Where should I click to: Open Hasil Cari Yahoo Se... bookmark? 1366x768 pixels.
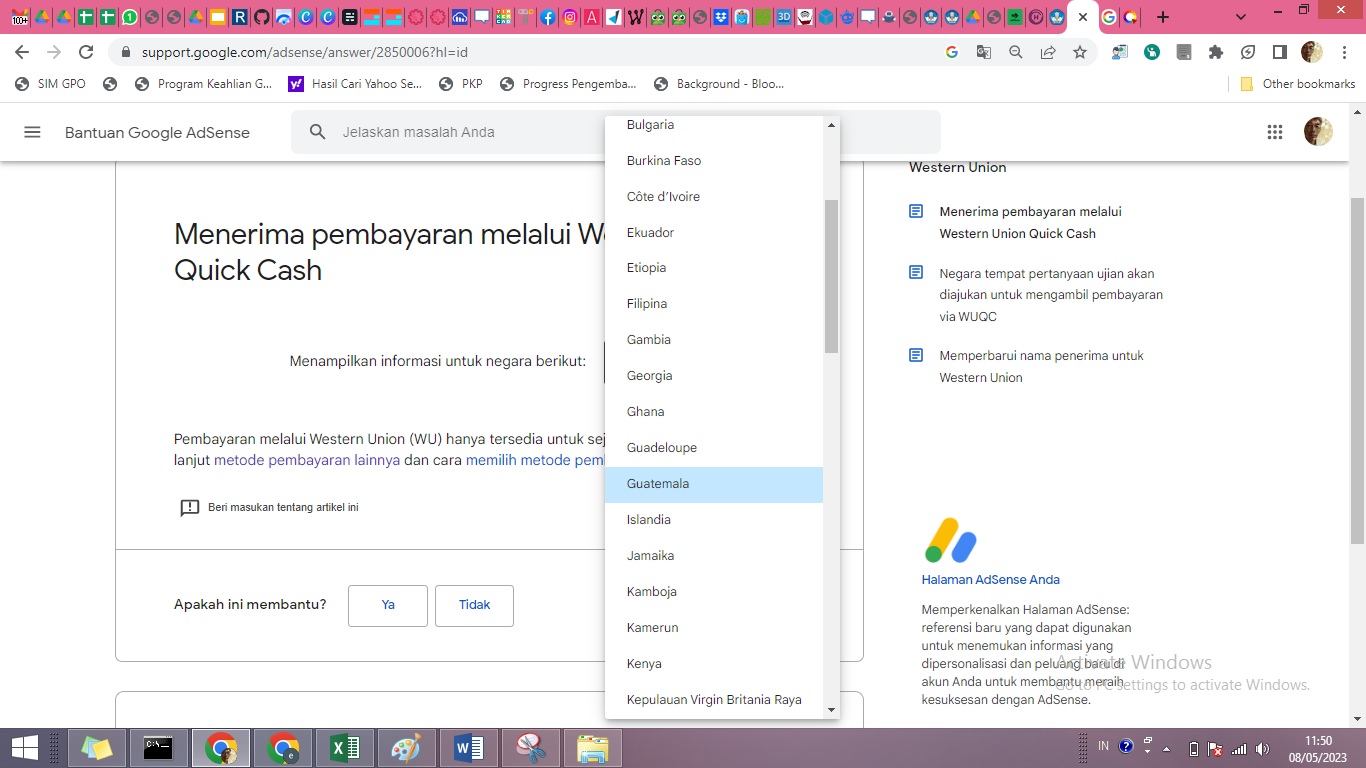coord(355,84)
